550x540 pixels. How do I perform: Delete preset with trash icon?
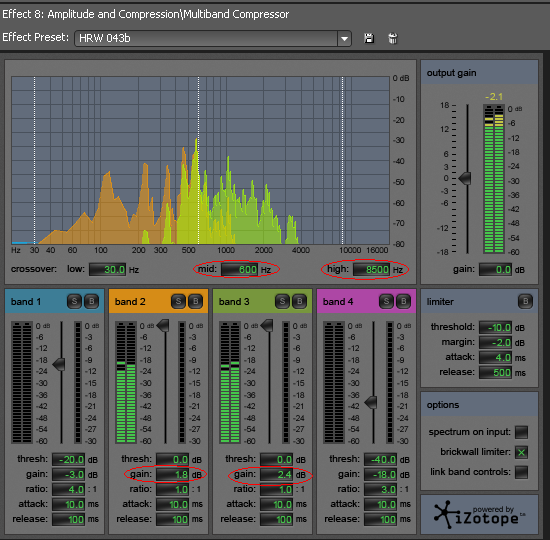click(x=393, y=38)
